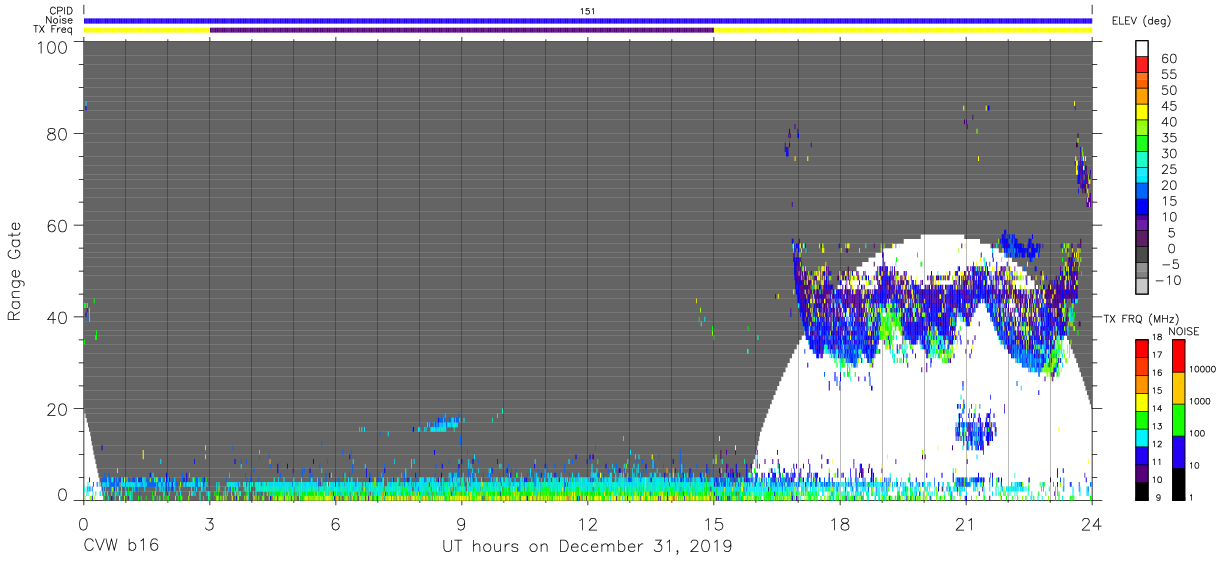Click the "NOISE" colorbar title
The height and width of the screenshot is (567, 1228).
1184,331
